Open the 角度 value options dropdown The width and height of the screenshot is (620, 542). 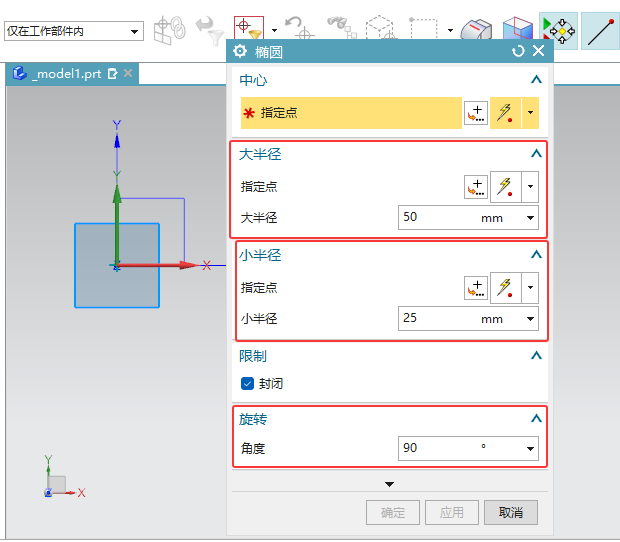tap(530, 449)
